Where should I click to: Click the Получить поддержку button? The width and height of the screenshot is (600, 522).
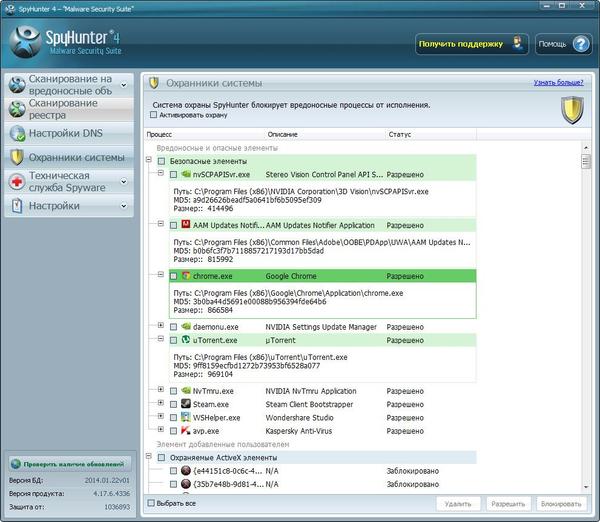pyautogui.click(x=472, y=44)
